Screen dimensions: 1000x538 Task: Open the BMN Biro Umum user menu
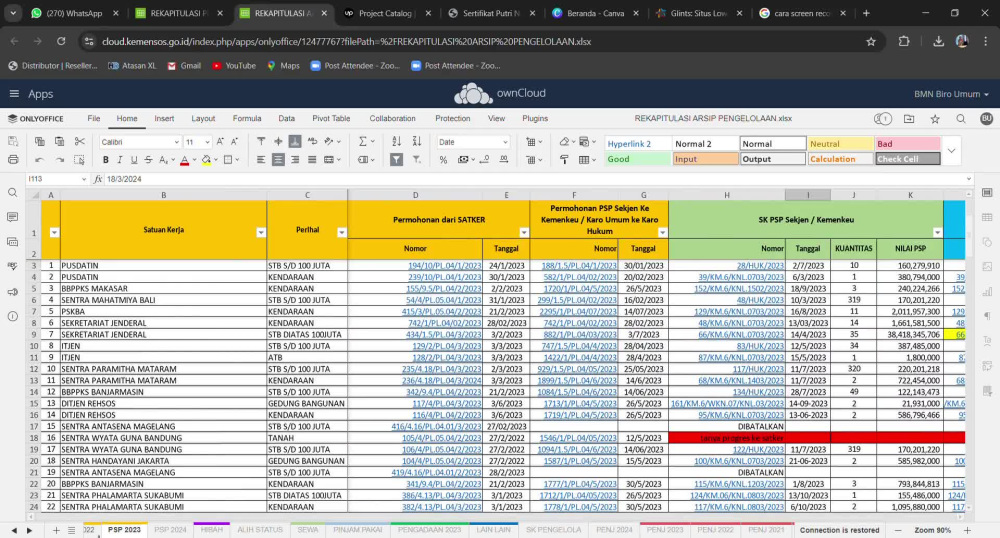click(x=951, y=94)
